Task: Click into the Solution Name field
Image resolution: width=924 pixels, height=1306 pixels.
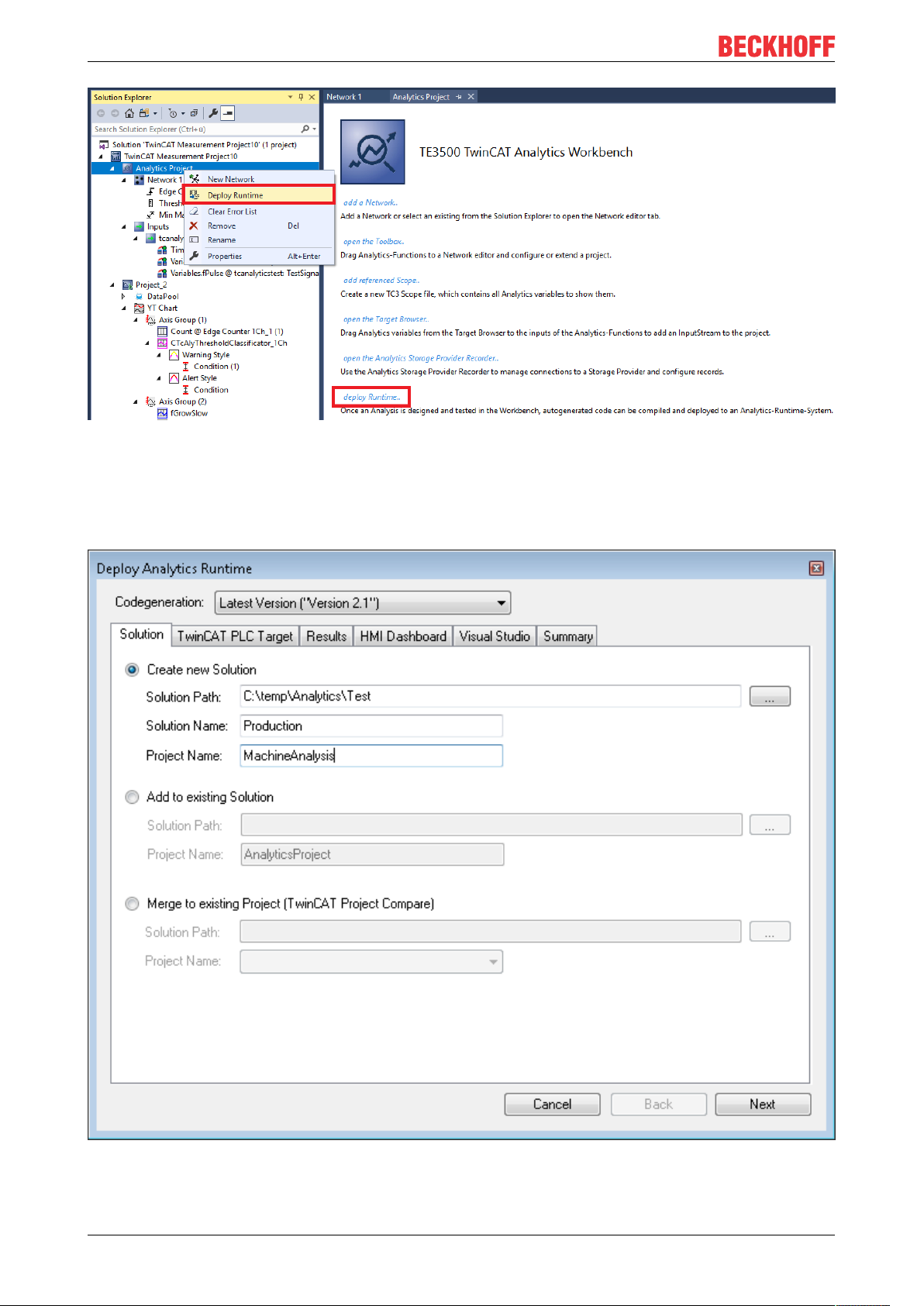Action: click(371, 726)
